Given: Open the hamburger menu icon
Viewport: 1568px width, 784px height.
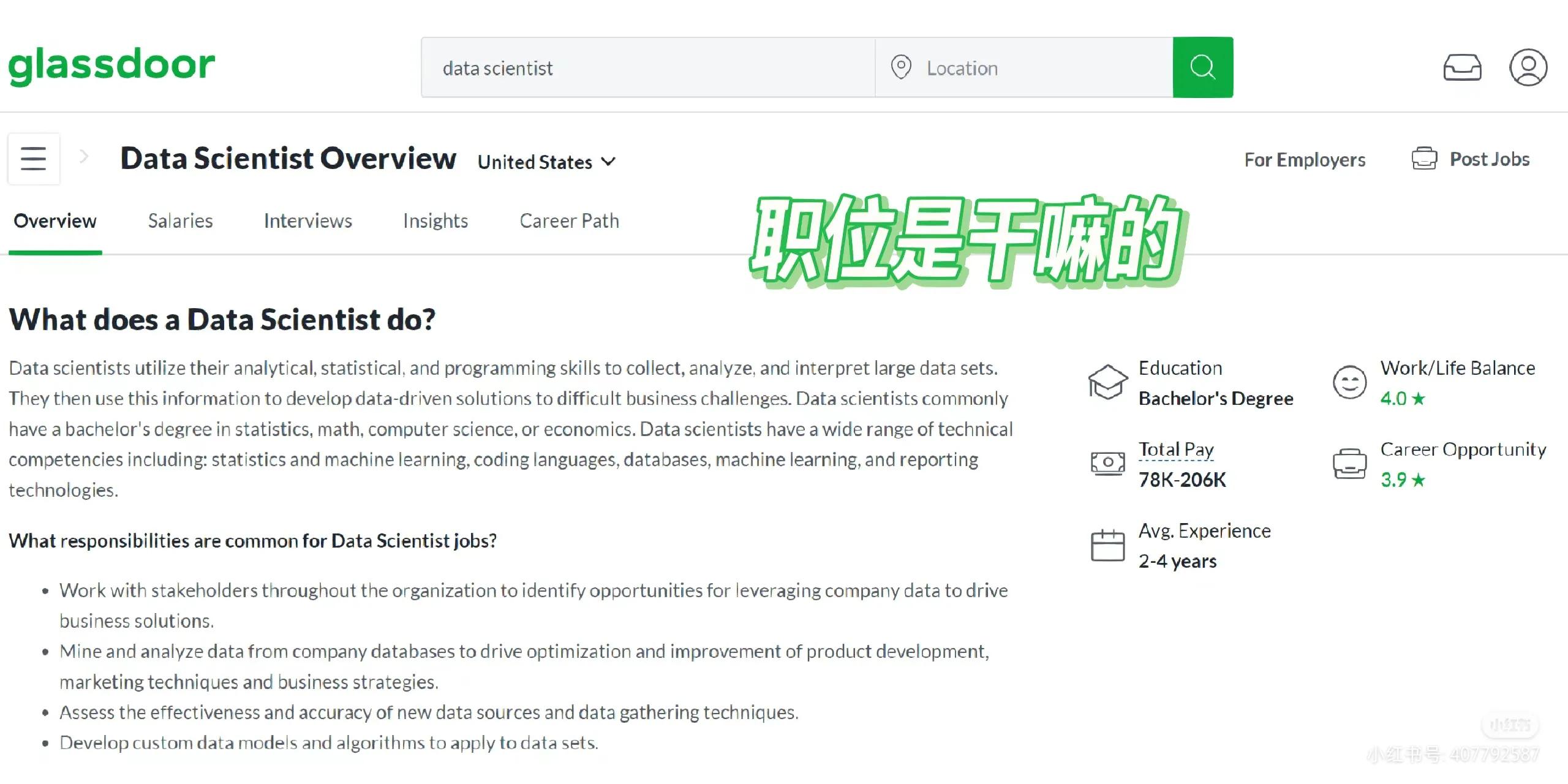Looking at the screenshot, I should pos(34,159).
